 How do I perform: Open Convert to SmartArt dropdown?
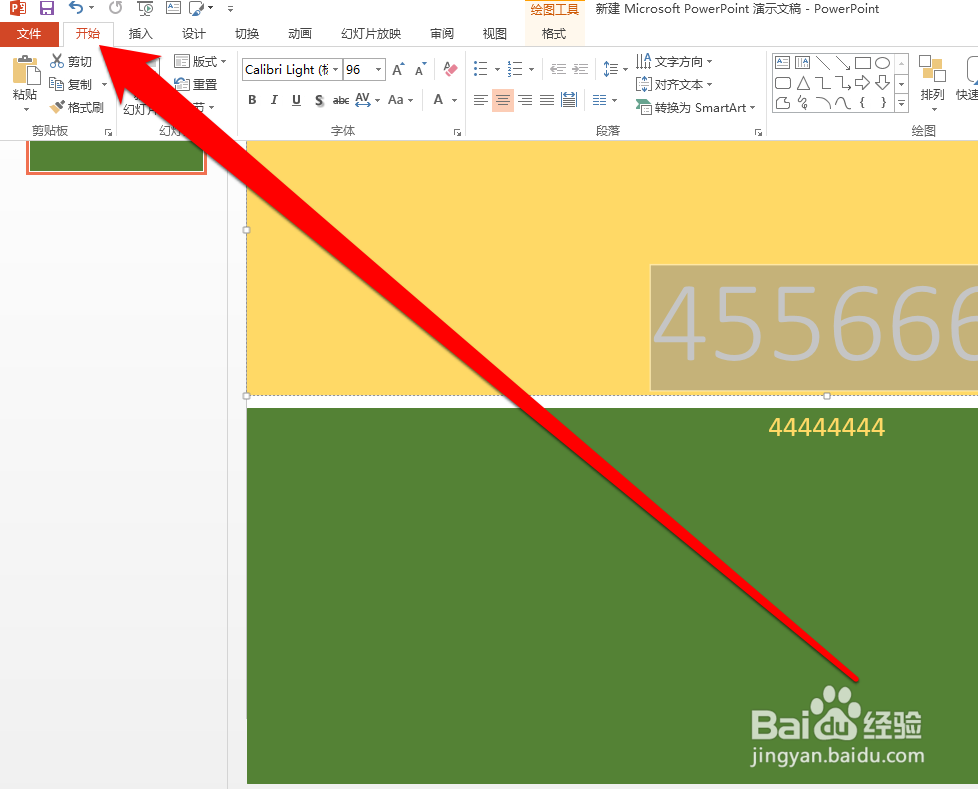695,107
